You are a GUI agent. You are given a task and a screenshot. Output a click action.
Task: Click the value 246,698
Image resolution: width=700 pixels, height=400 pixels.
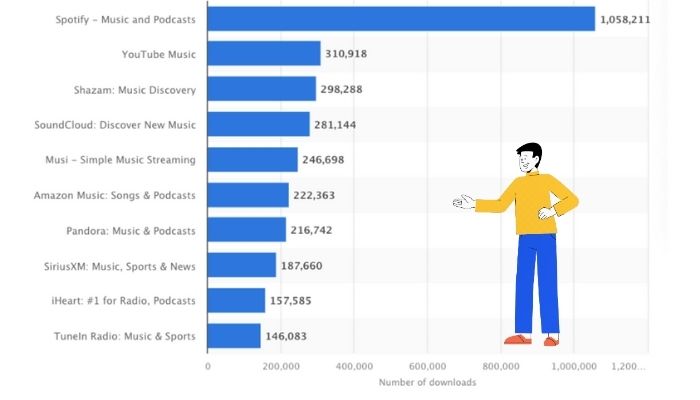(323, 159)
